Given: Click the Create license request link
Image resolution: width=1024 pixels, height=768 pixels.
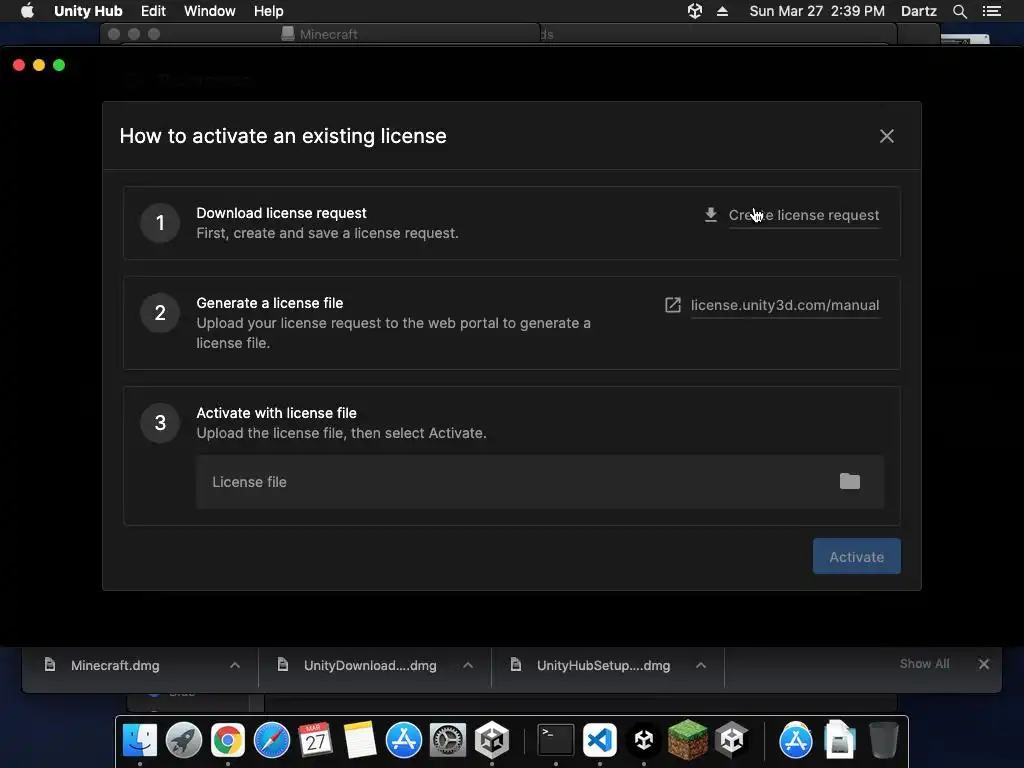Looking at the screenshot, I should point(804,215).
